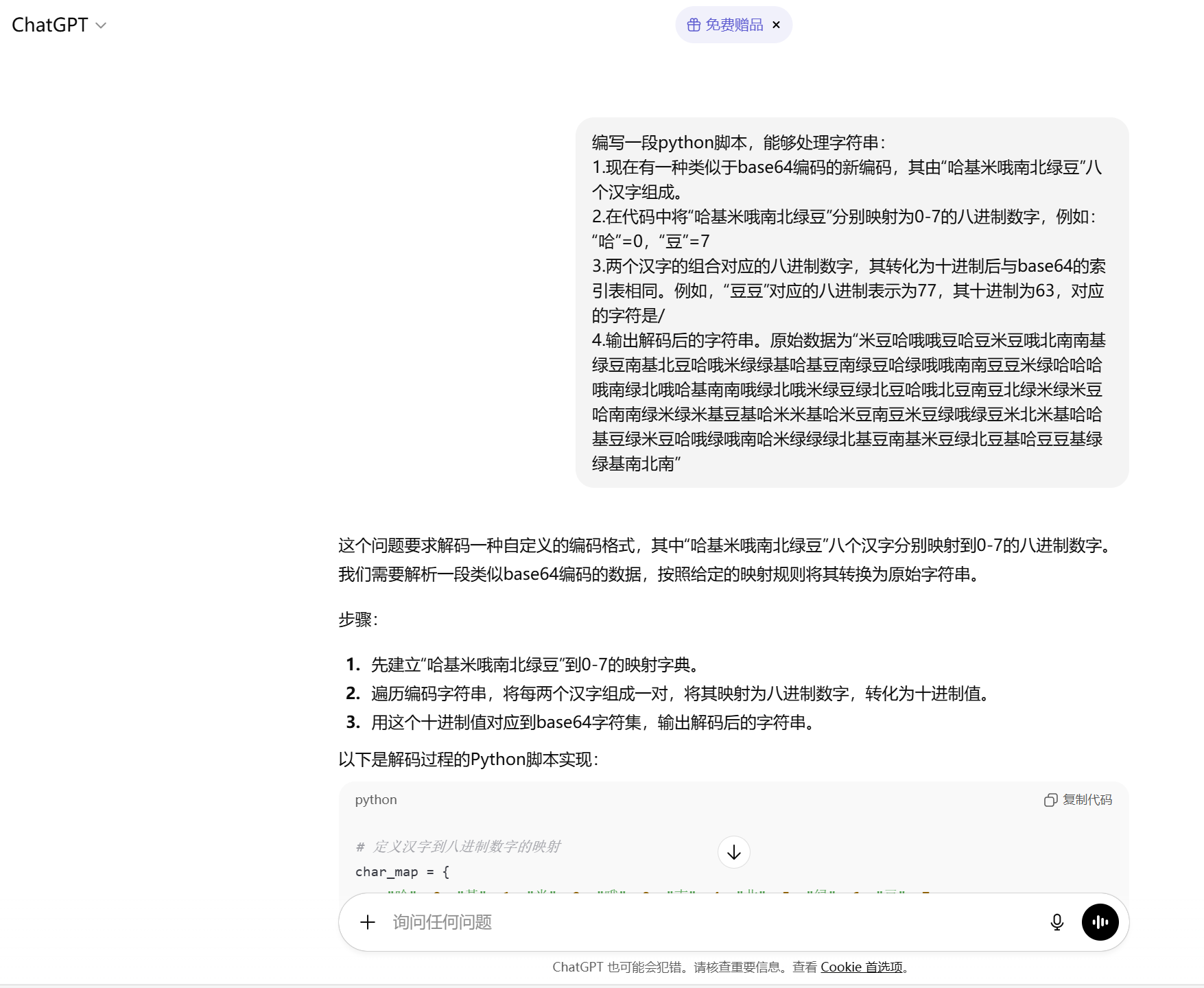Click the python language label in the code block
1204x988 pixels.
click(x=376, y=800)
